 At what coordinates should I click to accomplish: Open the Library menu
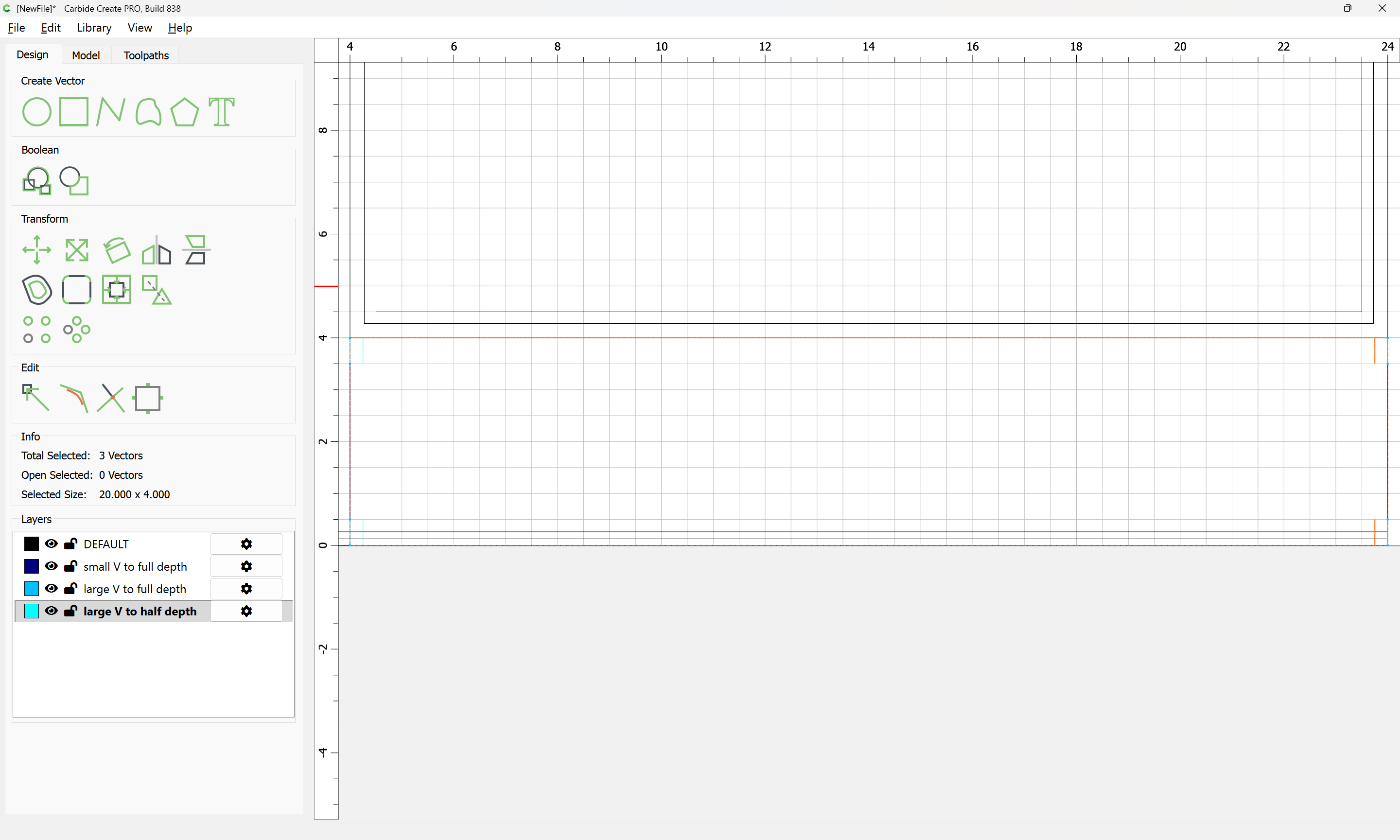pos(94,28)
